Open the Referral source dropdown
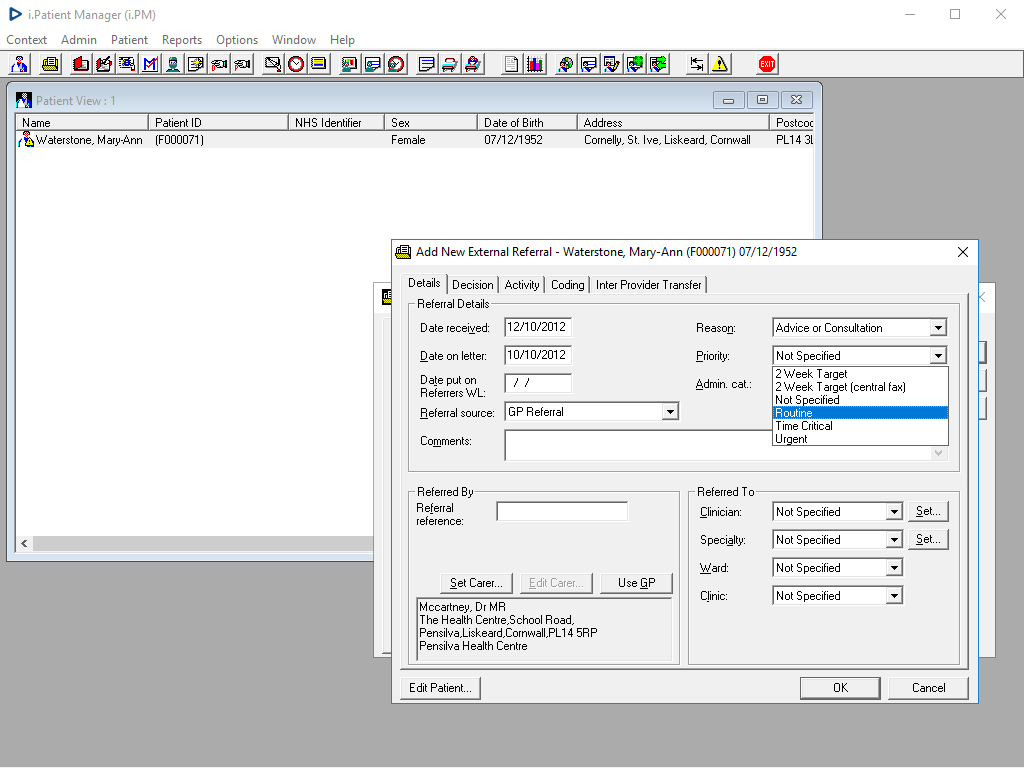Image resolution: width=1024 pixels, height=768 pixels. 670,412
